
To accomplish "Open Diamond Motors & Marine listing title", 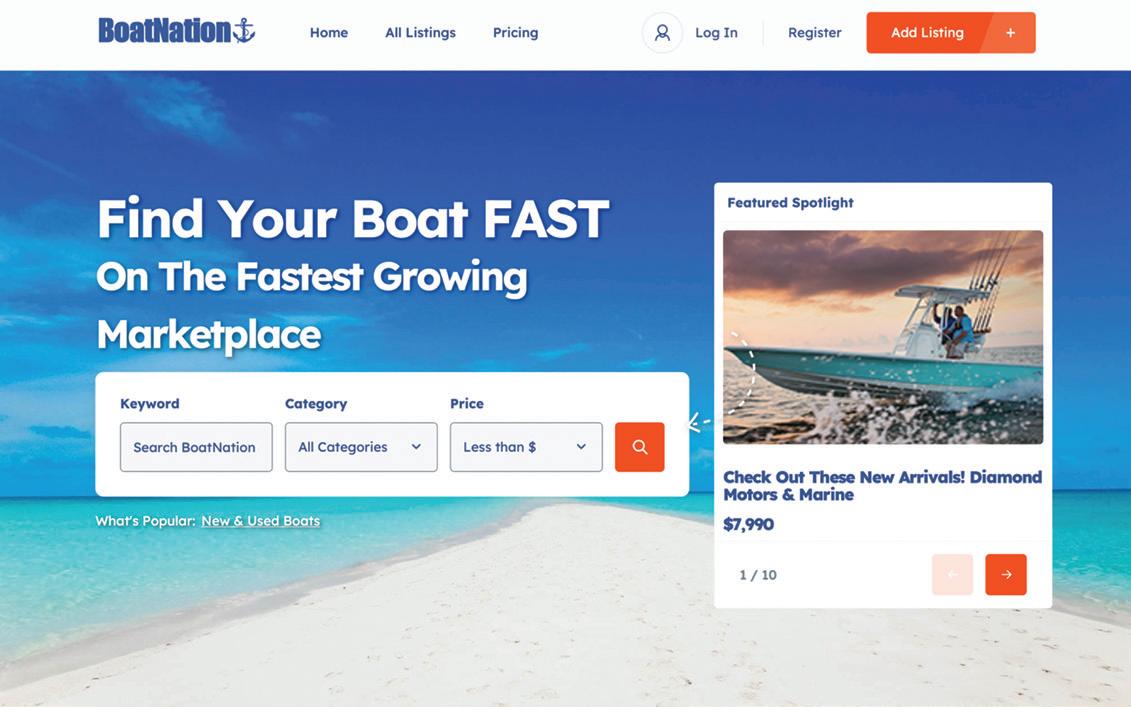I will 882,486.
